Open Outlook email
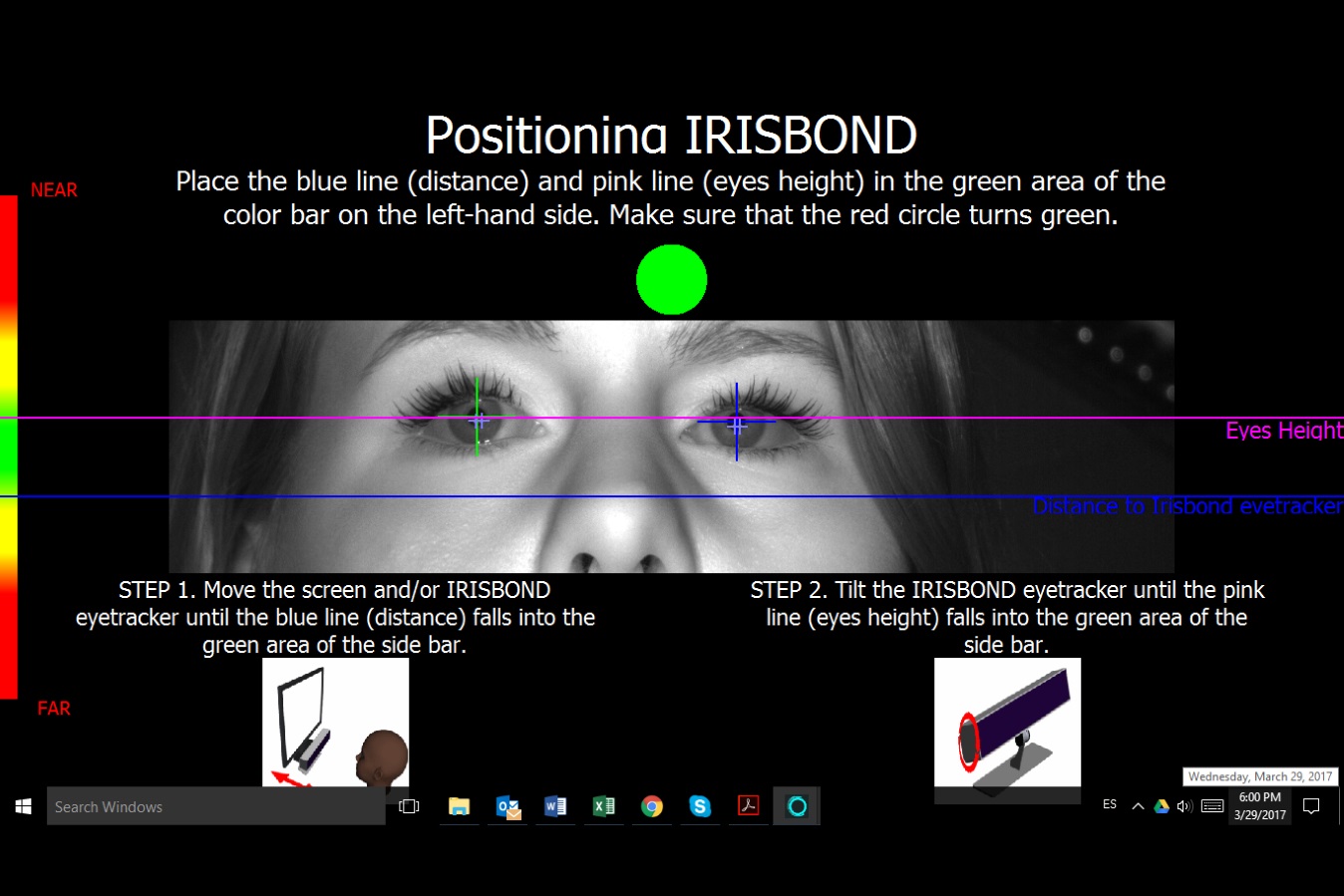Screen dimensions: 1344x896 [507, 806]
